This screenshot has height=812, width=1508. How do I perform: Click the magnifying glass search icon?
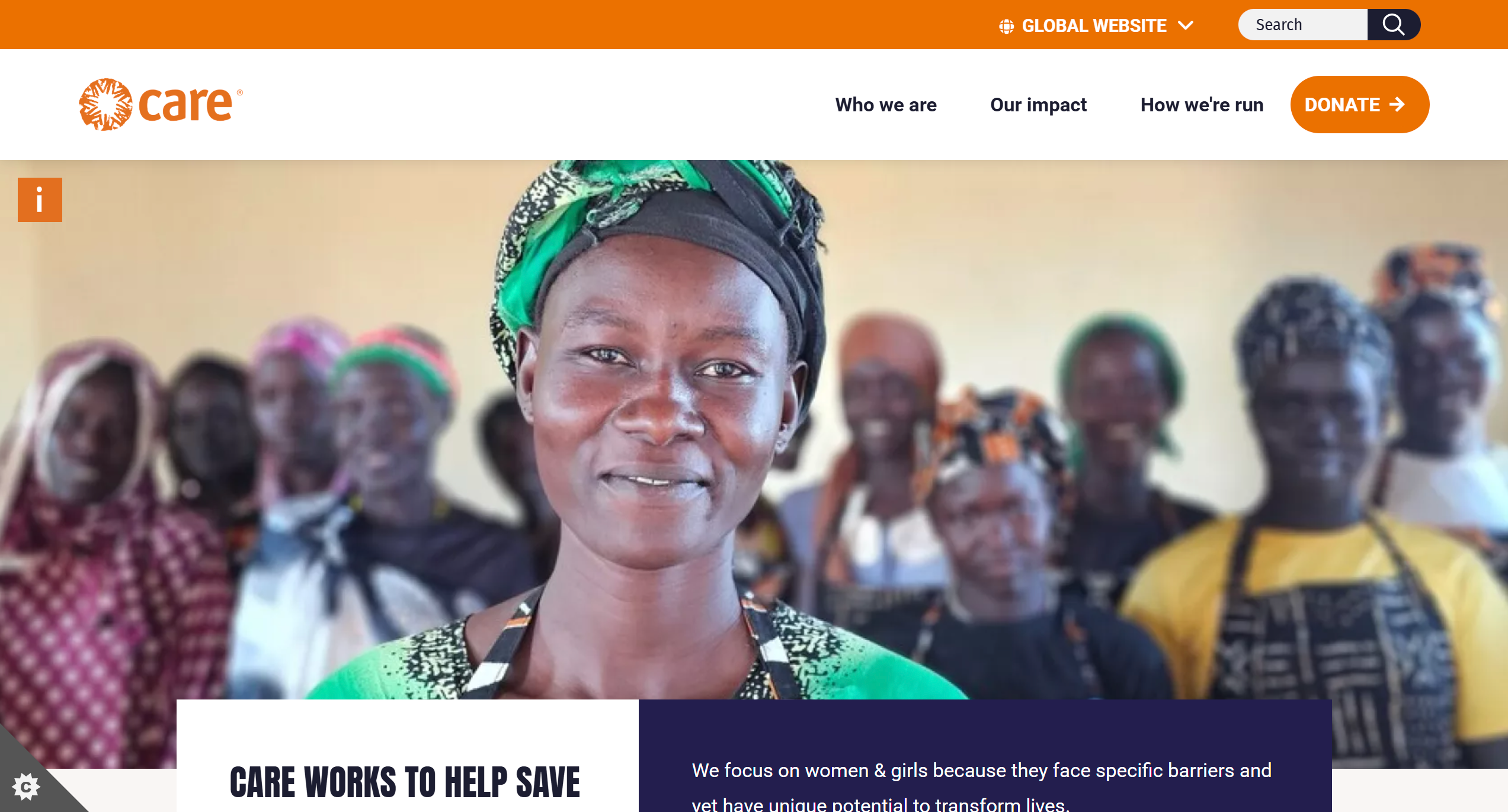pos(1393,25)
